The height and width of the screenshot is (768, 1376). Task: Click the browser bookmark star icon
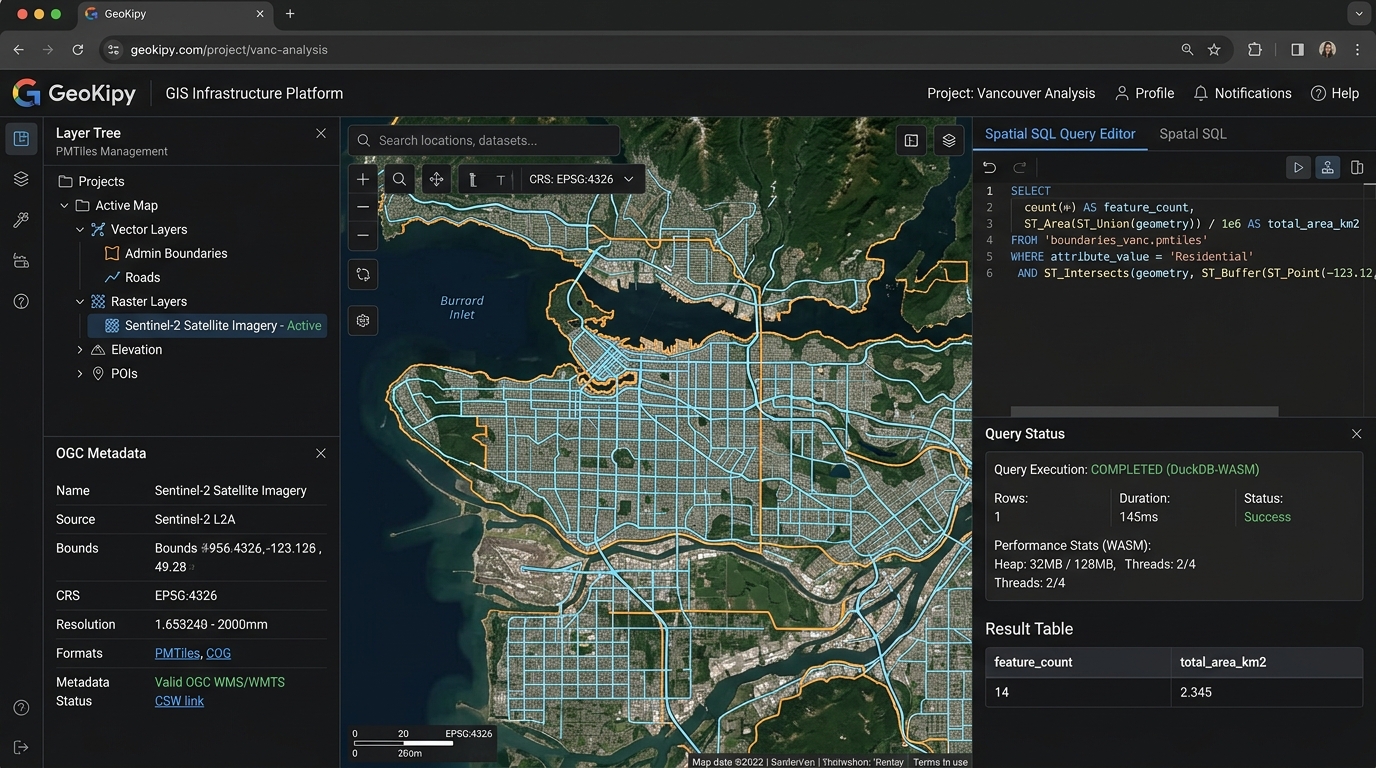[x=1214, y=49]
